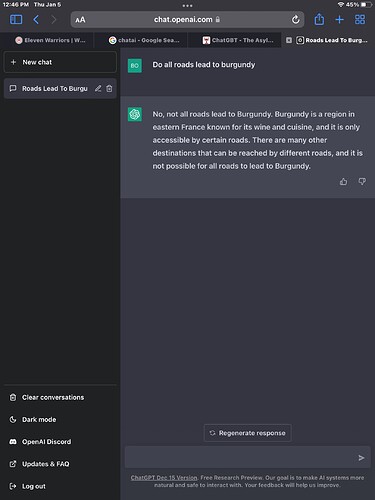Give the response a thumbs up

coord(343,182)
